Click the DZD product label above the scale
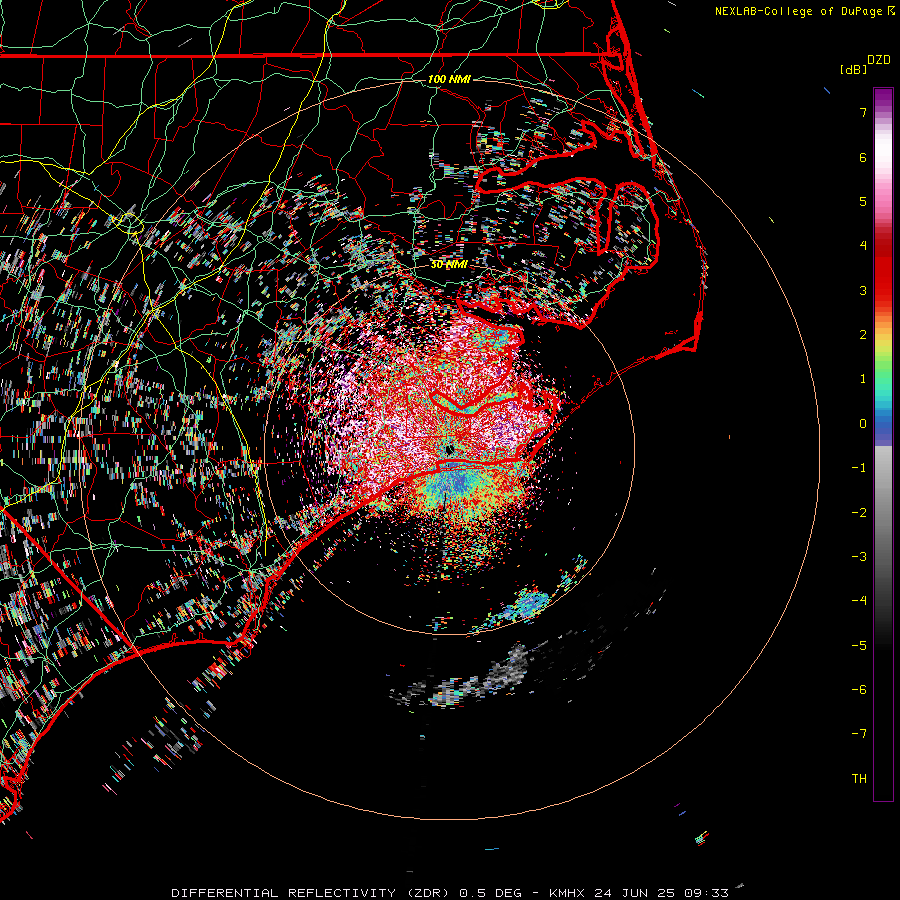 (x=879, y=60)
